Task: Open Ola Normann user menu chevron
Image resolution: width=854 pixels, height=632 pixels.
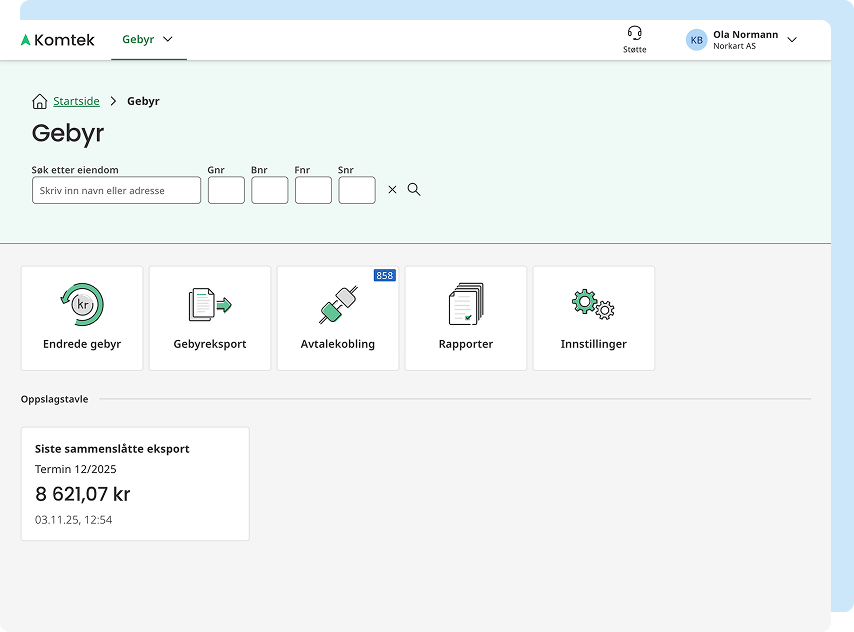Action: (x=792, y=40)
